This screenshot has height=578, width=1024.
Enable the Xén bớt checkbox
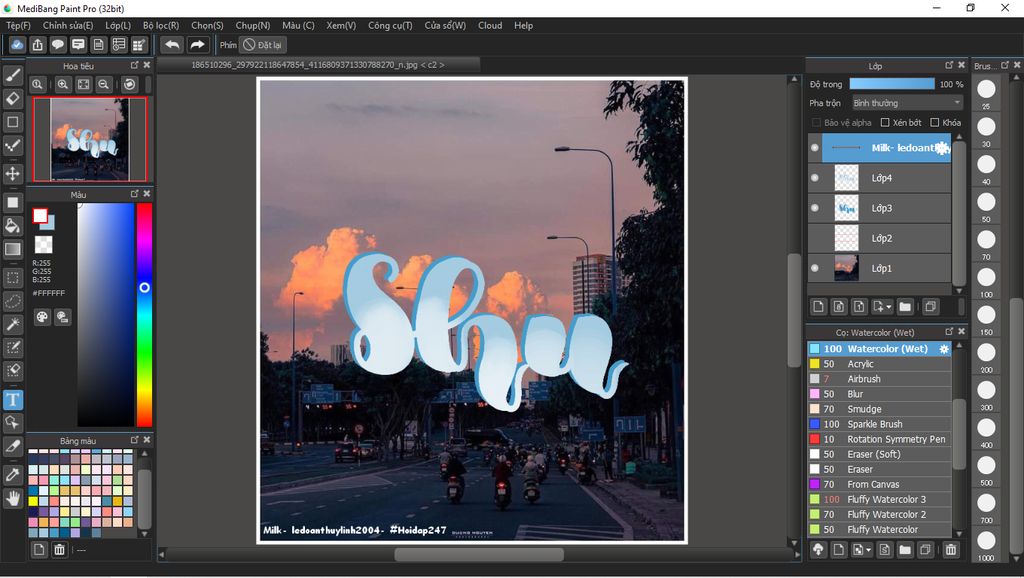(x=885, y=122)
